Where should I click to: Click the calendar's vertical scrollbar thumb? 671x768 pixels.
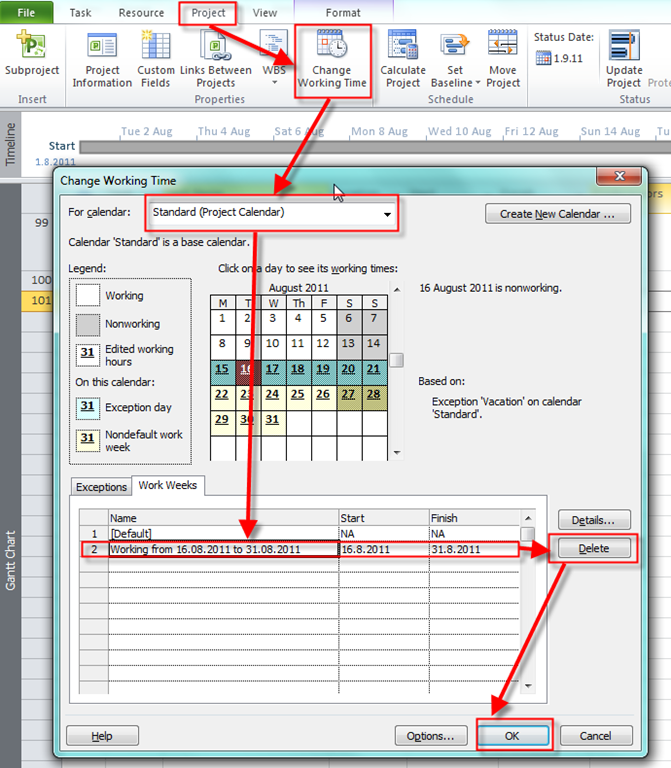(396, 360)
